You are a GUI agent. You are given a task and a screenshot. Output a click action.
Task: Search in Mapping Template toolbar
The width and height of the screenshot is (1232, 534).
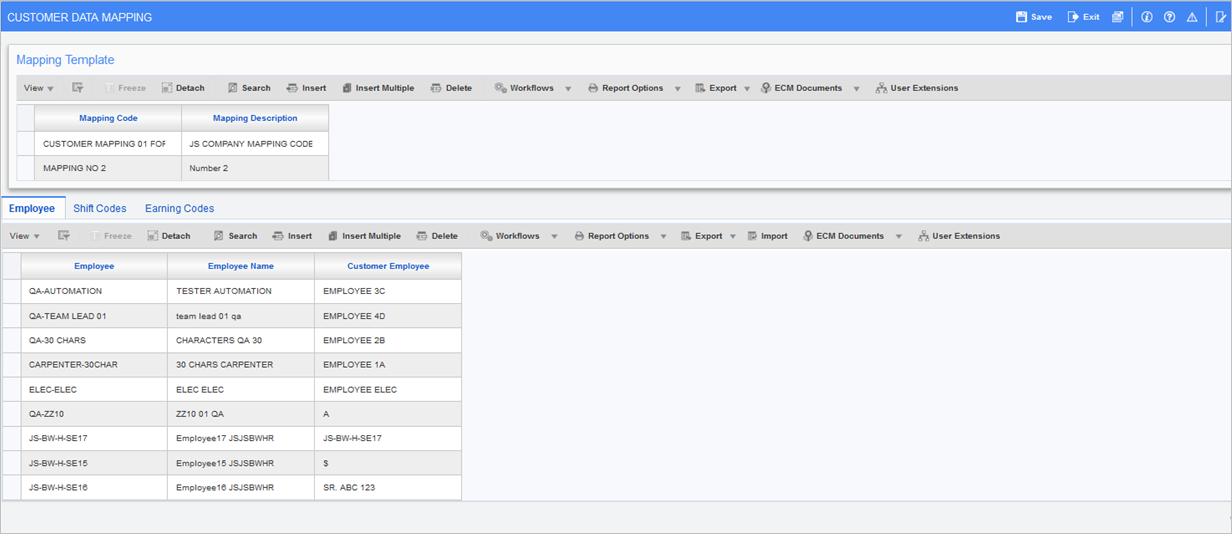click(249, 88)
